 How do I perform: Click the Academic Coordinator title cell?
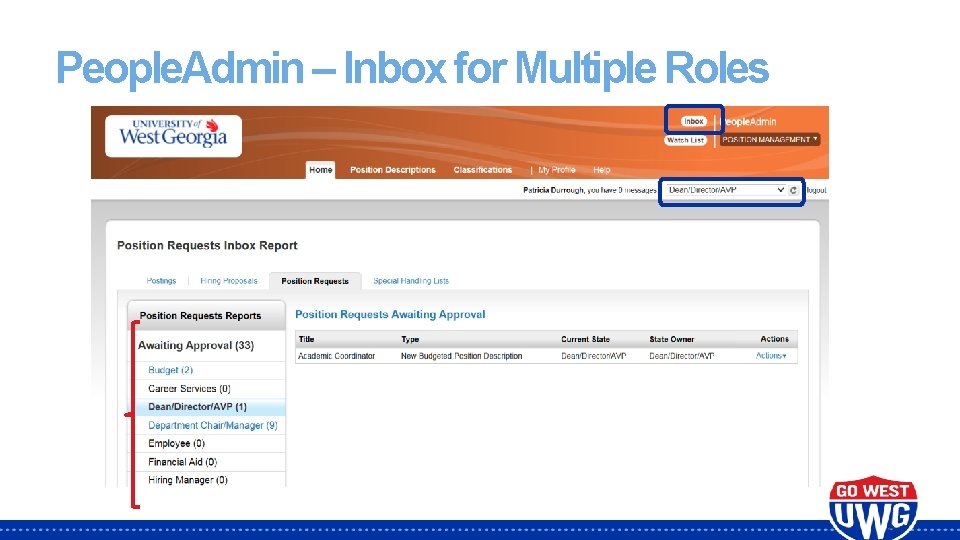pos(336,356)
